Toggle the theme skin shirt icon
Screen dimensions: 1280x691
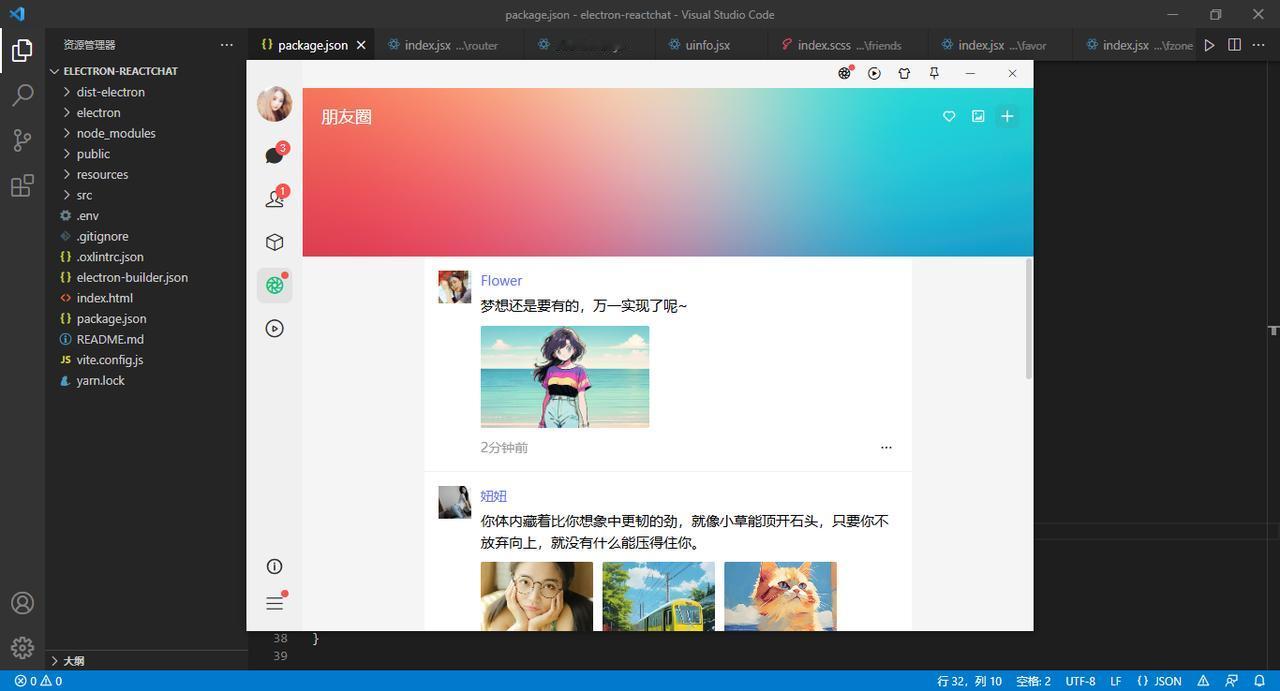[x=904, y=73]
